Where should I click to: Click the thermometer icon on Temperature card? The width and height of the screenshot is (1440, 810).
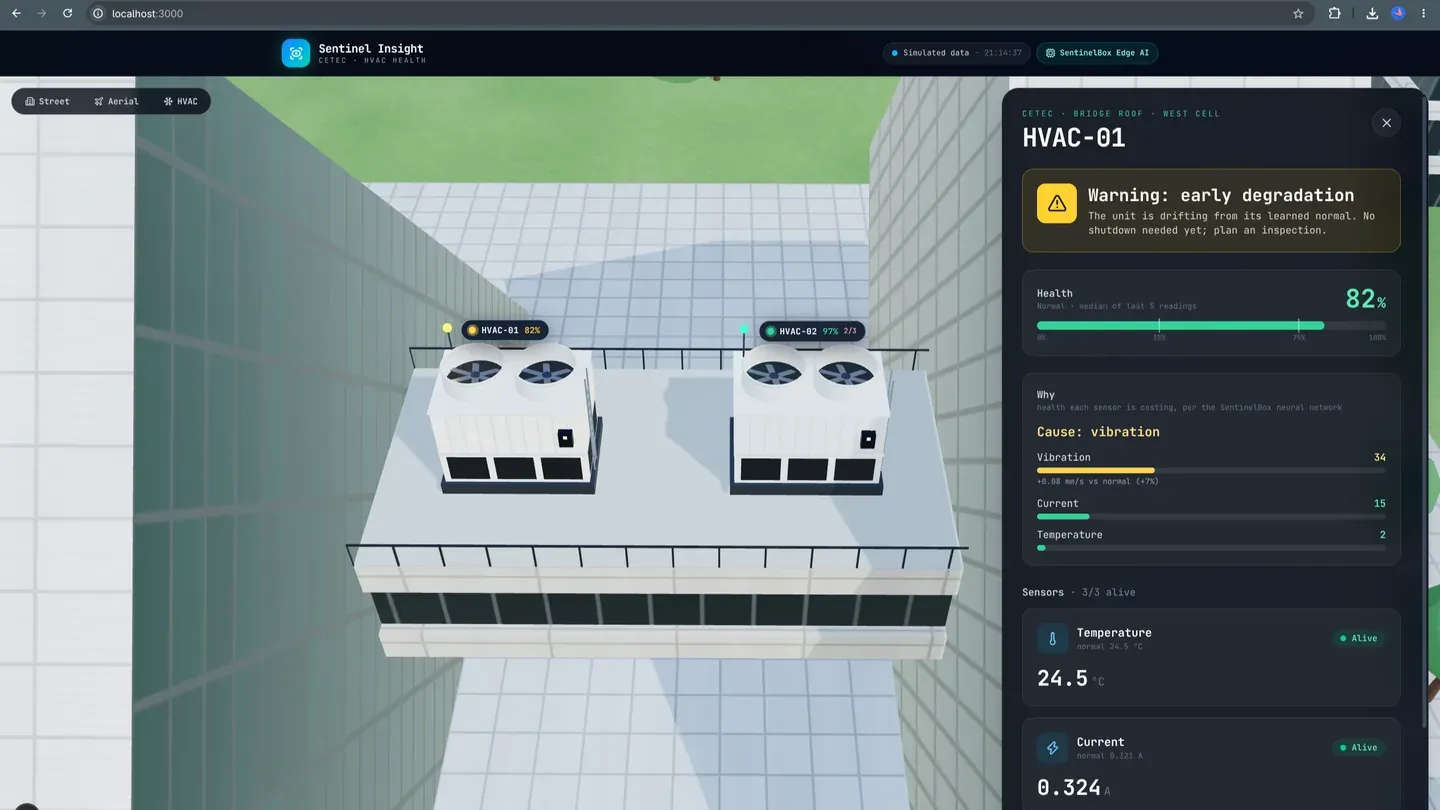(1053, 639)
